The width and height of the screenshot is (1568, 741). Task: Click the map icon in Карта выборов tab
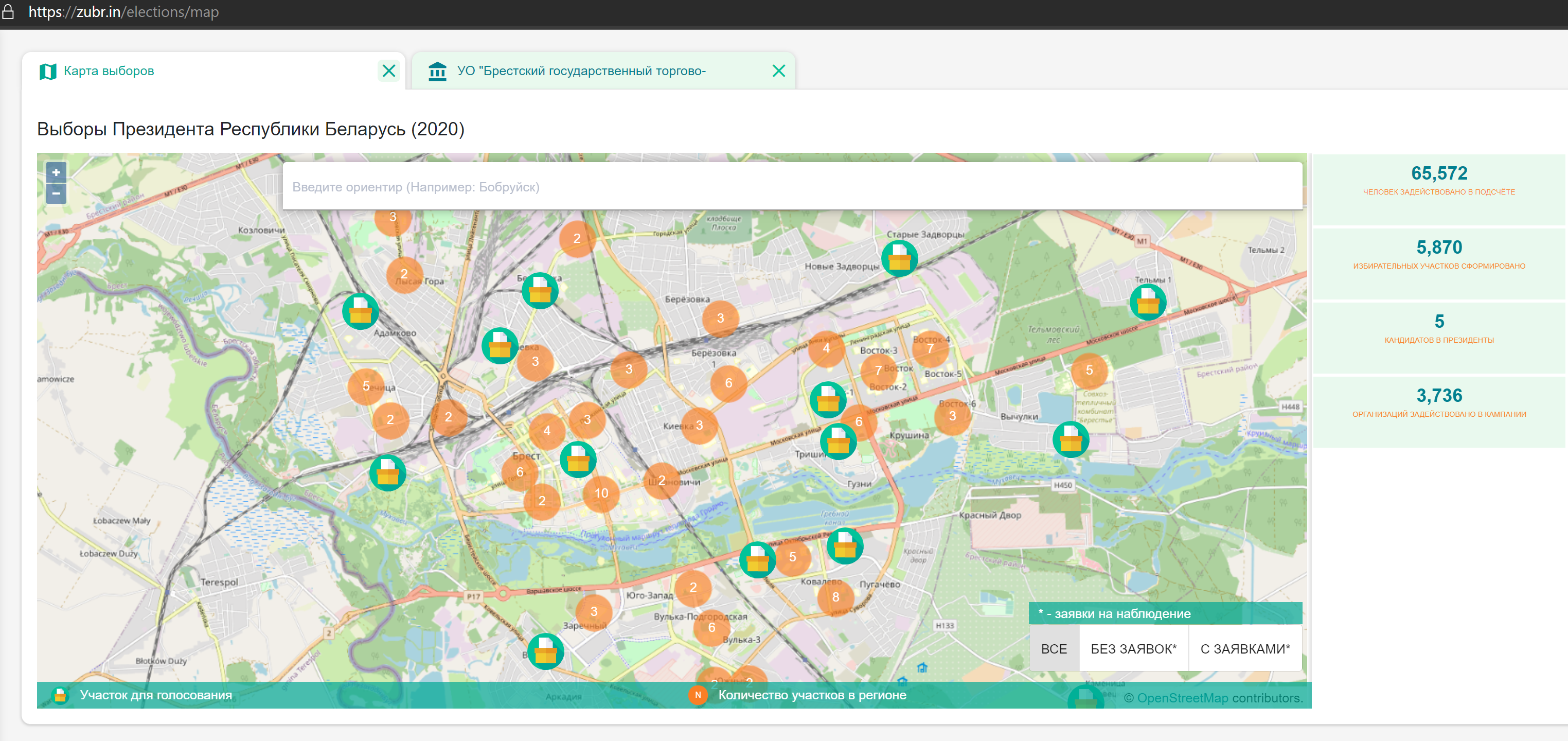47,71
